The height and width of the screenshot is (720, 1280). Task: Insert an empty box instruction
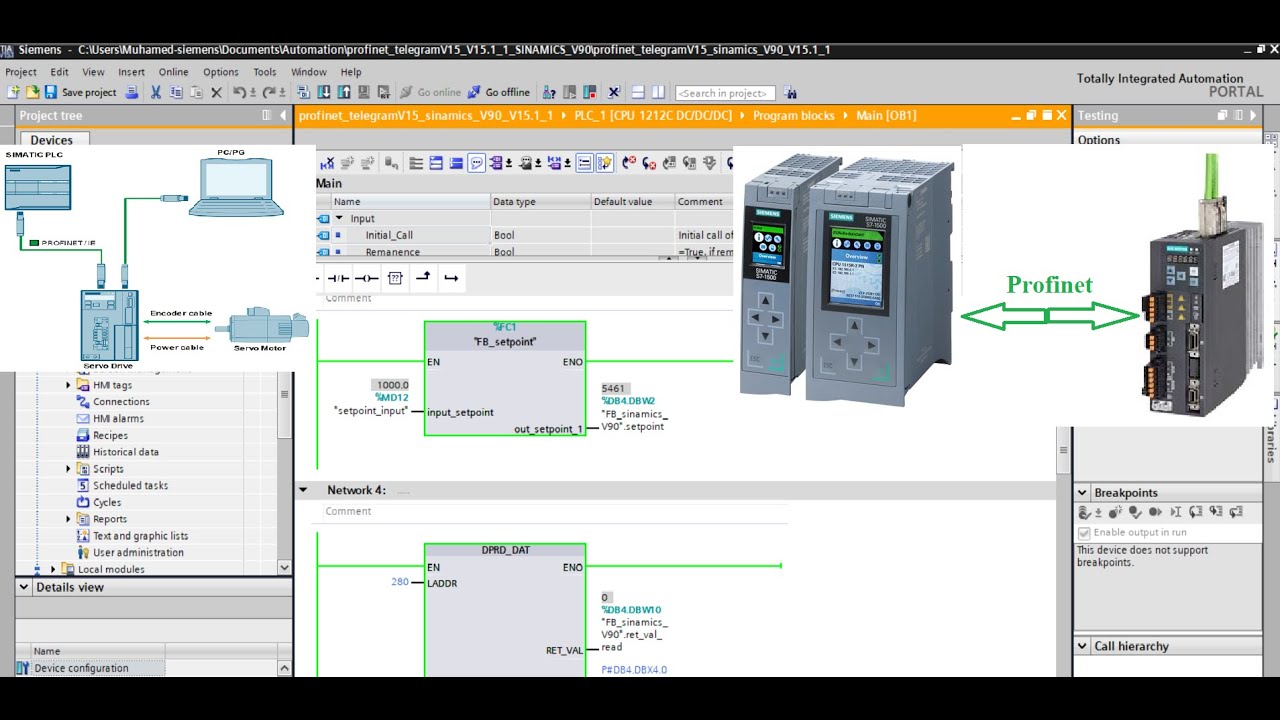pos(395,278)
